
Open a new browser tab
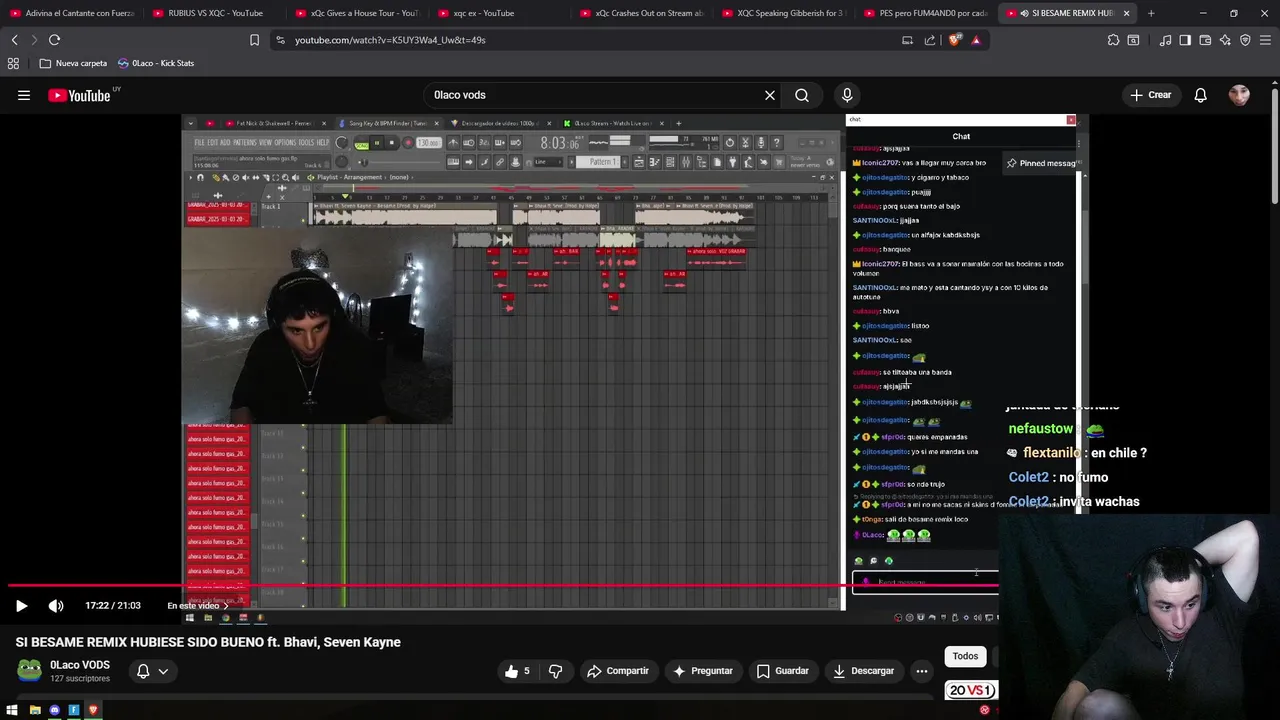click(x=1151, y=13)
